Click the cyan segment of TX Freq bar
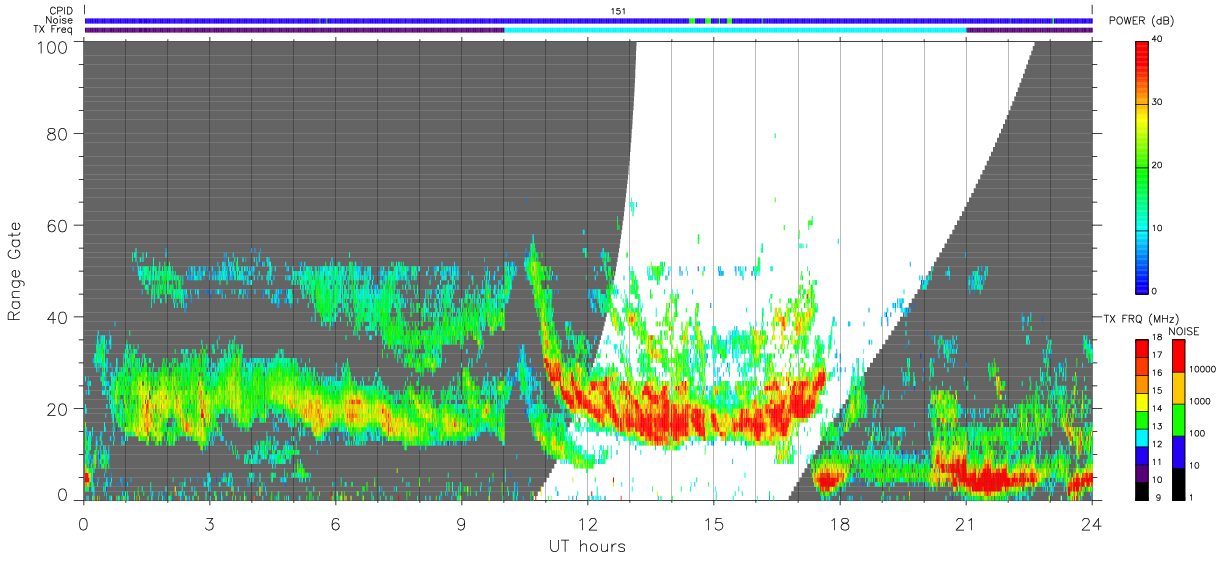 (x=735, y=30)
